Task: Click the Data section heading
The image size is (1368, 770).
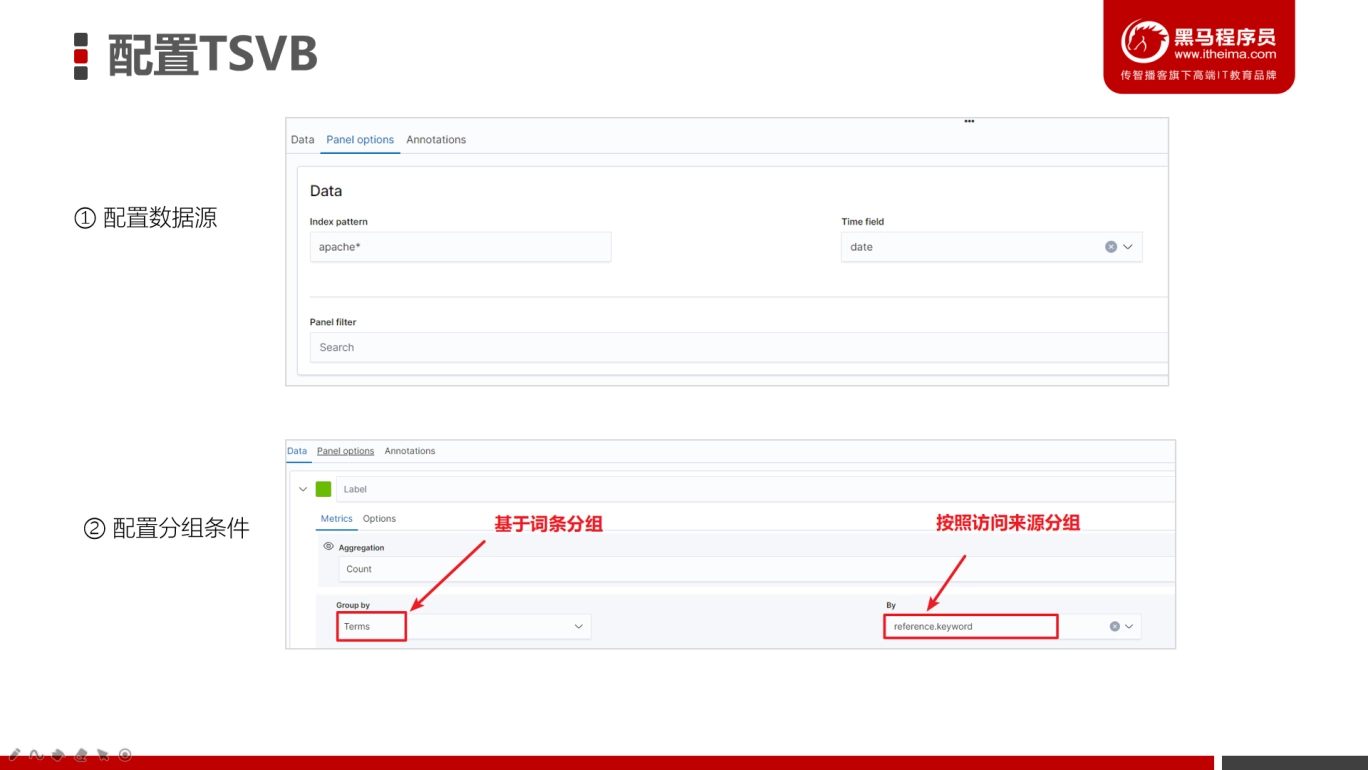Action: coord(326,191)
